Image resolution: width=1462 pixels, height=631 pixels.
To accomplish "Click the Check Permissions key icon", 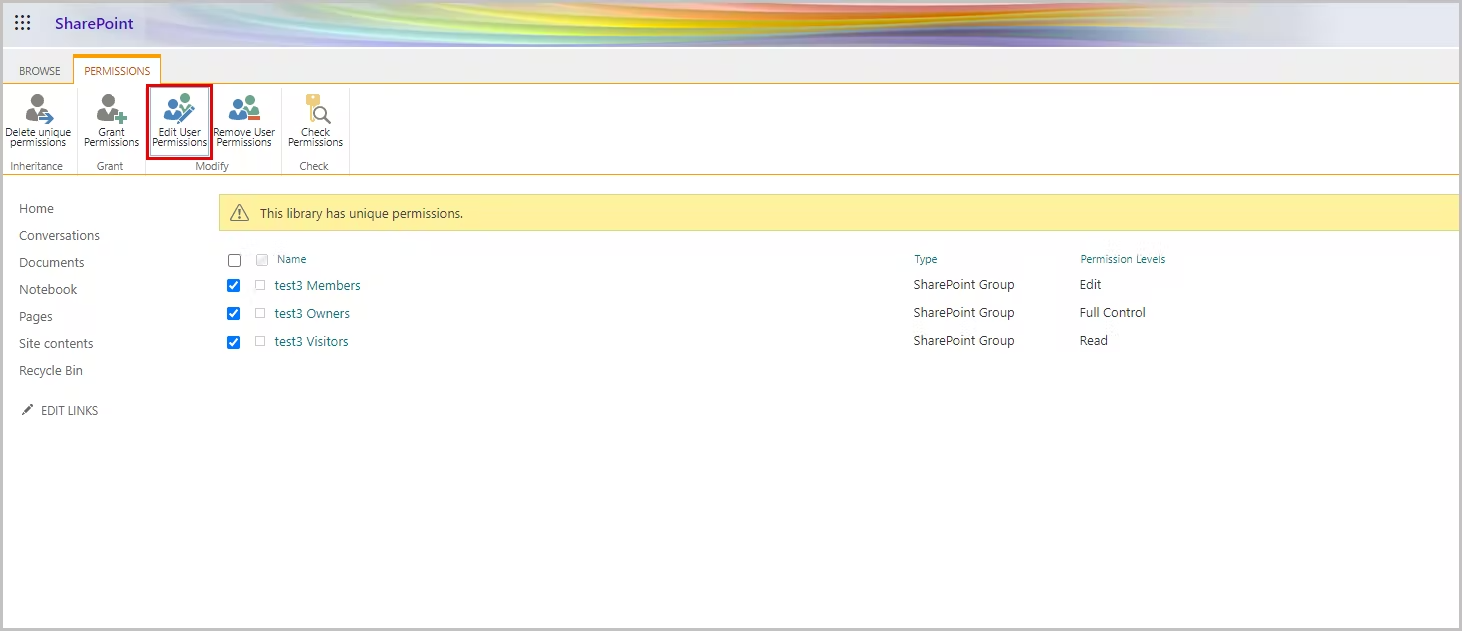I will pyautogui.click(x=316, y=108).
